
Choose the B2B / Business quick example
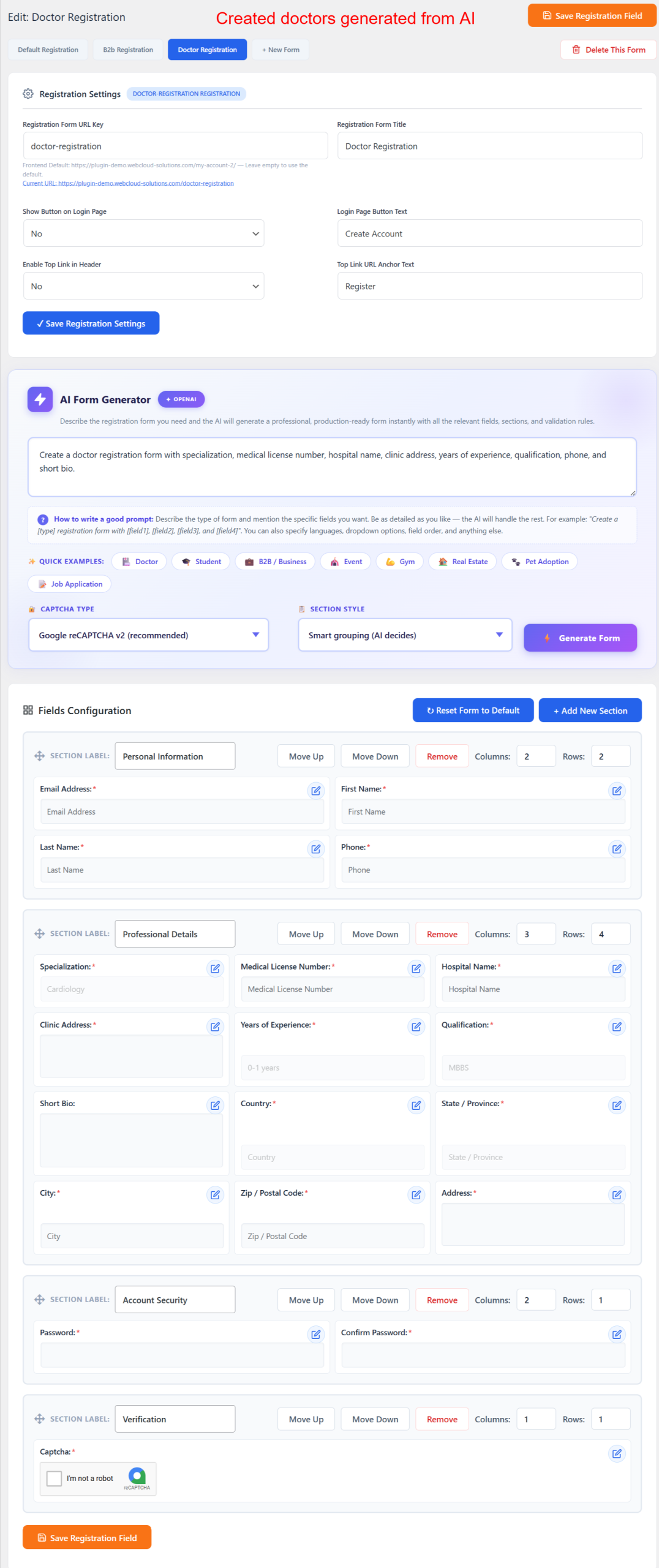click(x=275, y=562)
